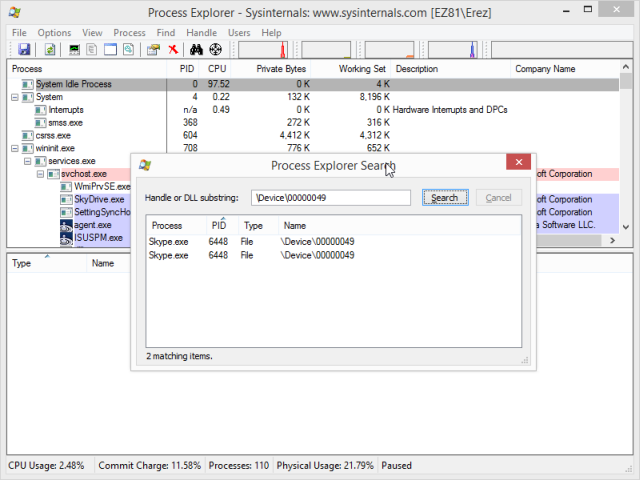Sort search results by Process column header

point(177,225)
